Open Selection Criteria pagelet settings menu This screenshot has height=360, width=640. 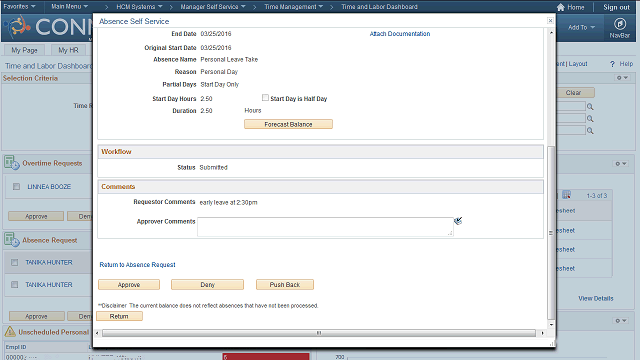pyautogui.click(x=622, y=78)
